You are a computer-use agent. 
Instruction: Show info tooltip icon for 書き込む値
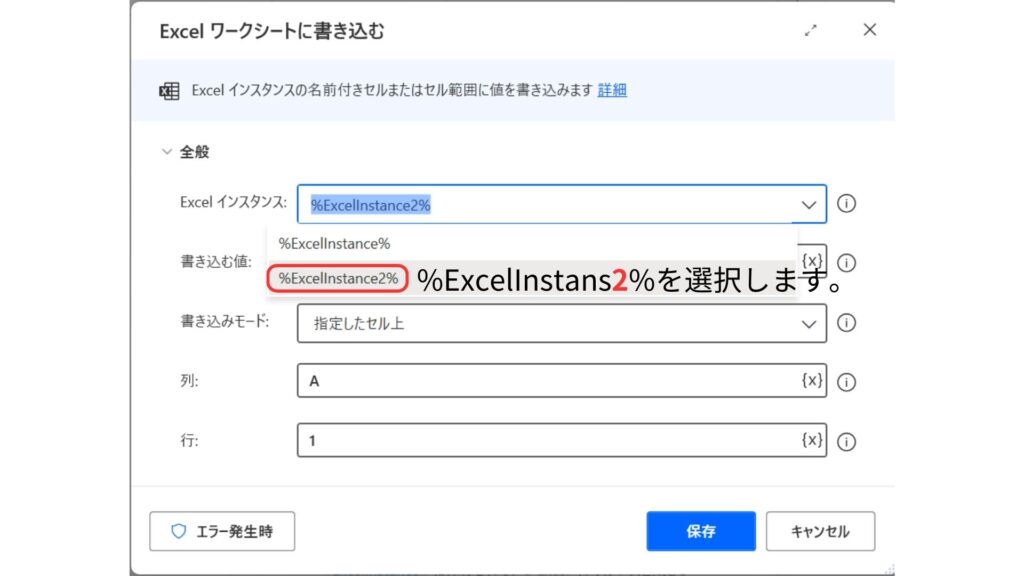tap(846, 263)
